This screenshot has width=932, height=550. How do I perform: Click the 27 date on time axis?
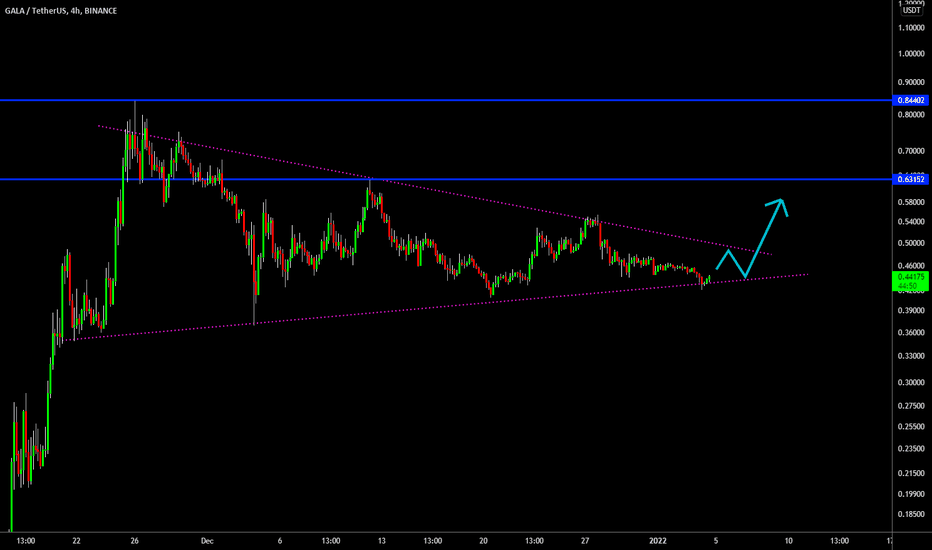click(x=585, y=541)
